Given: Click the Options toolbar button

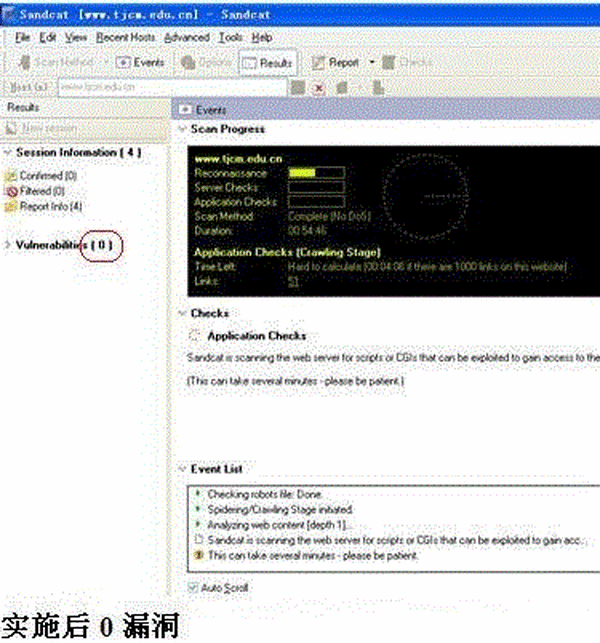Looking at the screenshot, I should [x=207, y=62].
